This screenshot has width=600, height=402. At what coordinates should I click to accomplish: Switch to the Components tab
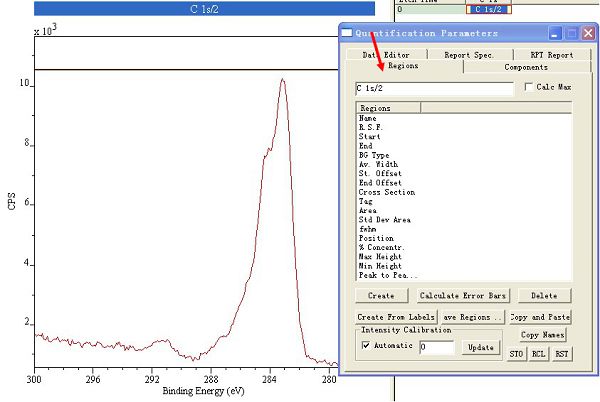click(525, 67)
